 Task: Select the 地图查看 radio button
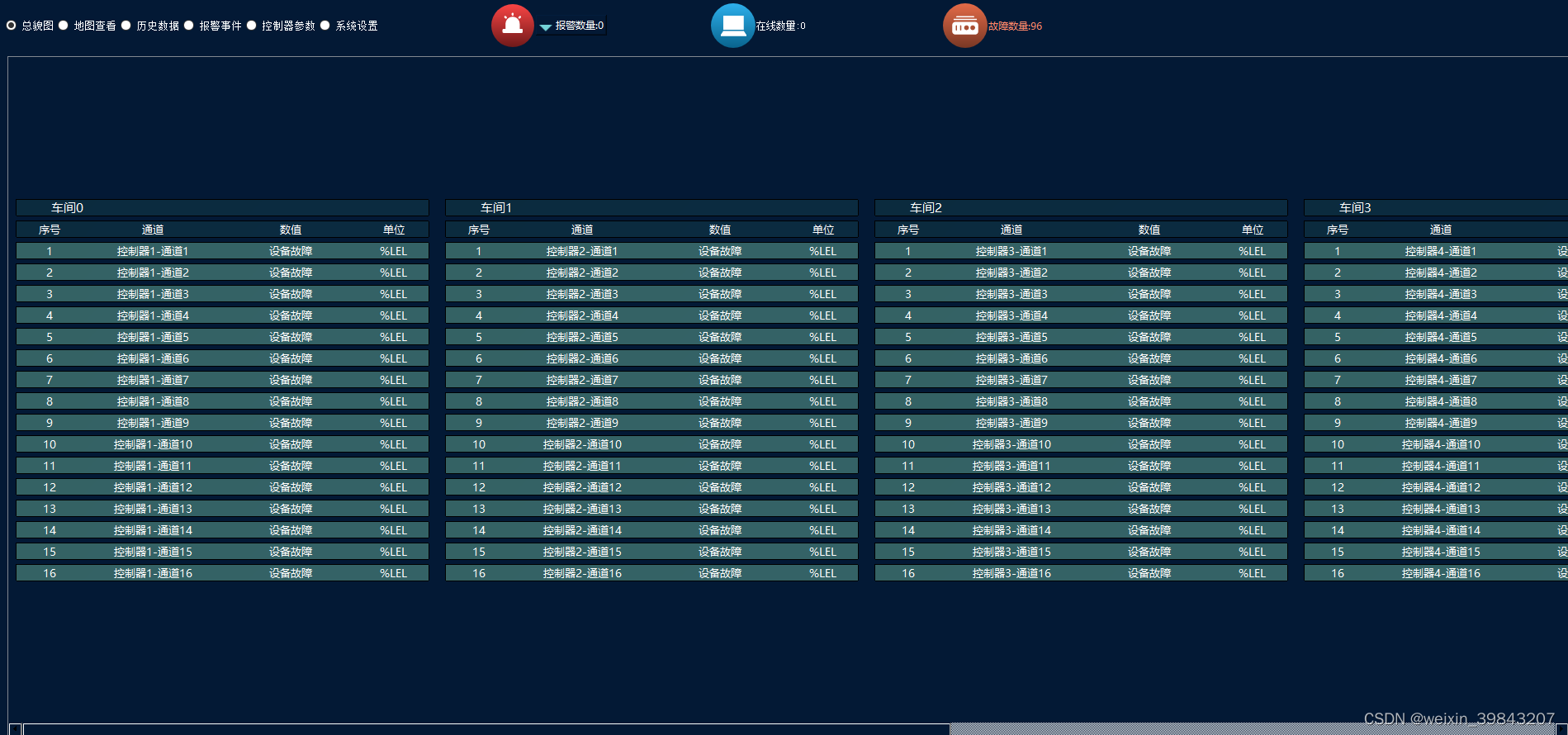[x=63, y=26]
